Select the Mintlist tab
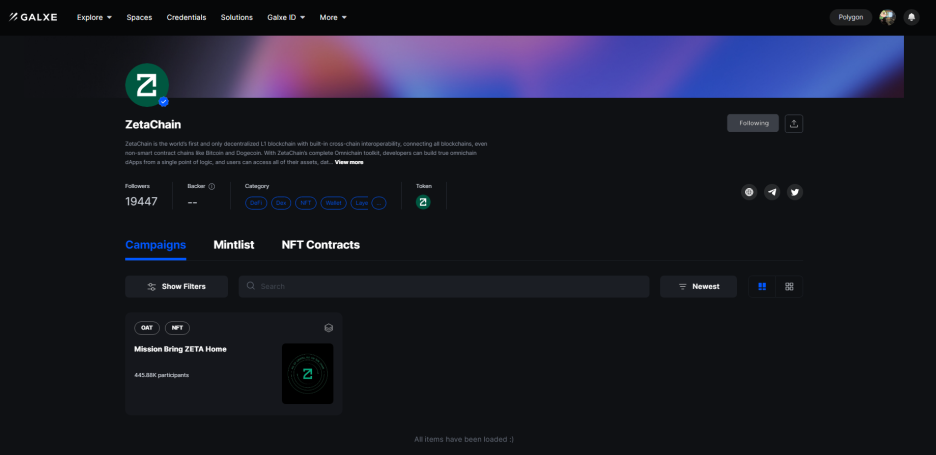This screenshot has width=936, height=455. coord(234,245)
